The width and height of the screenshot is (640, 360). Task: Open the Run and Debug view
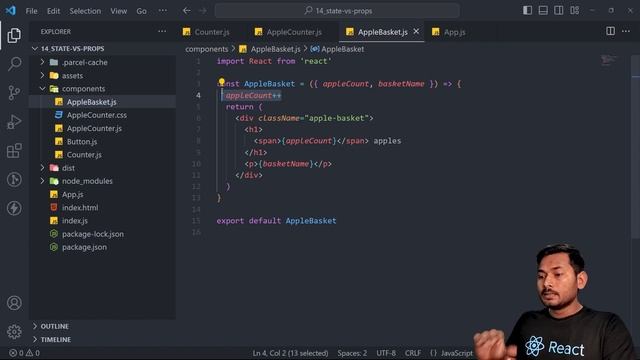coord(14,122)
